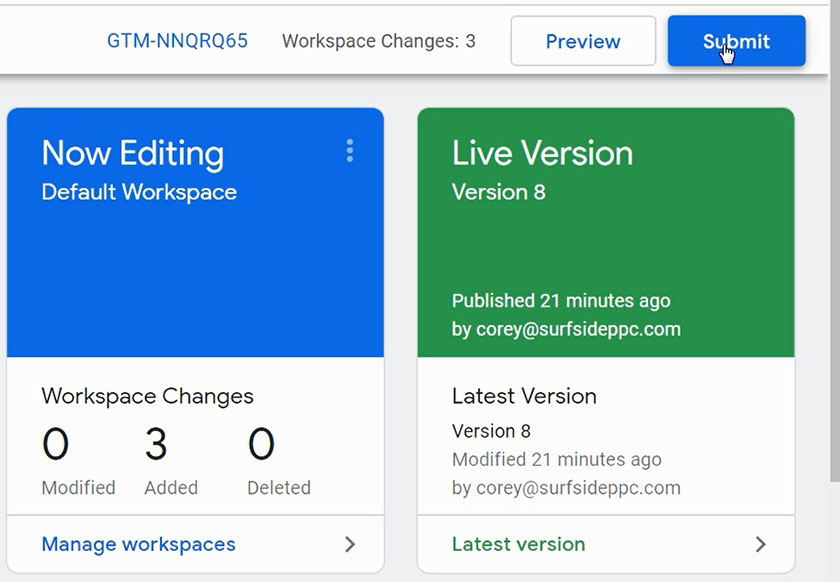Click Version 8 in the green card
The width and height of the screenshot is (840, 582).
pos(498,192)
